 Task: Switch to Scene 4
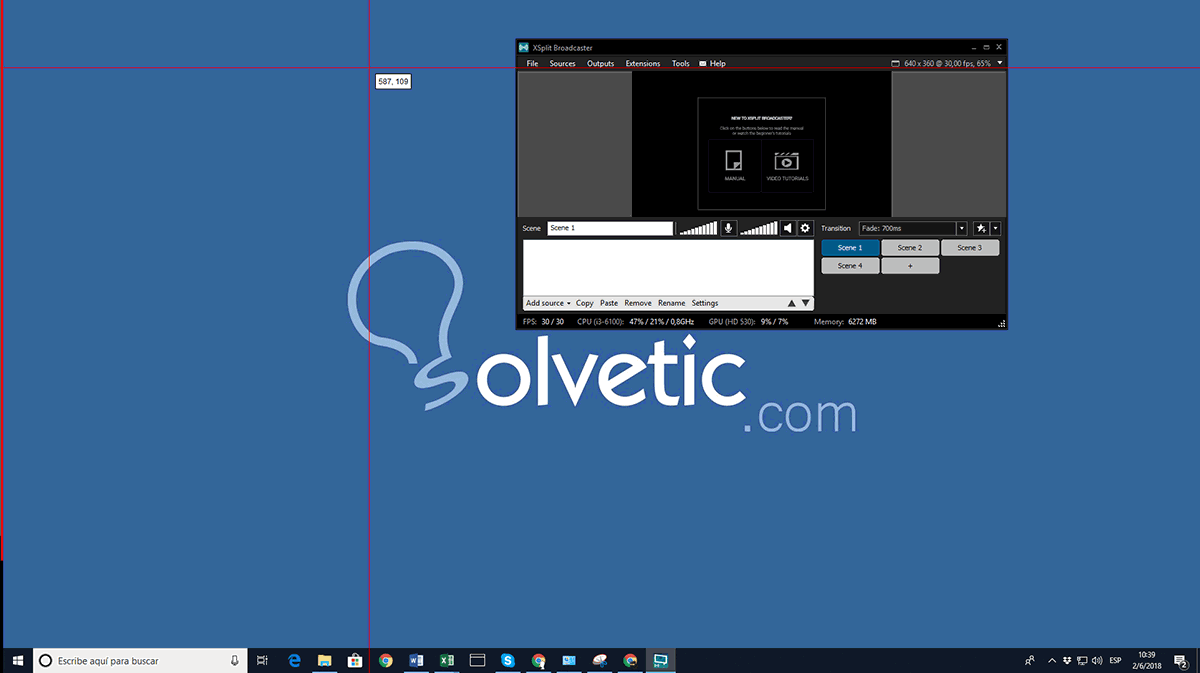(x=850, y=266)
